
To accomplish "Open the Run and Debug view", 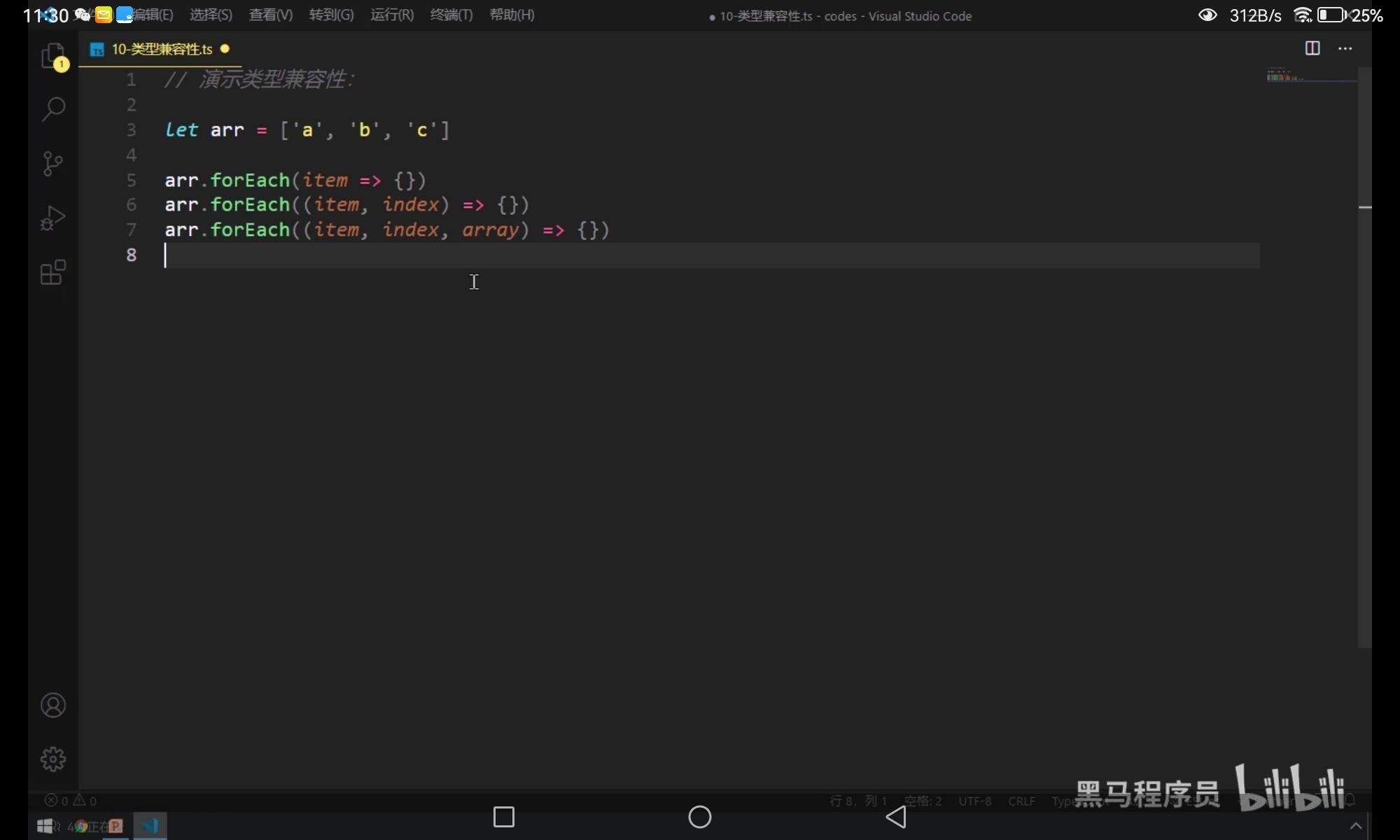I will coord(53,218).
